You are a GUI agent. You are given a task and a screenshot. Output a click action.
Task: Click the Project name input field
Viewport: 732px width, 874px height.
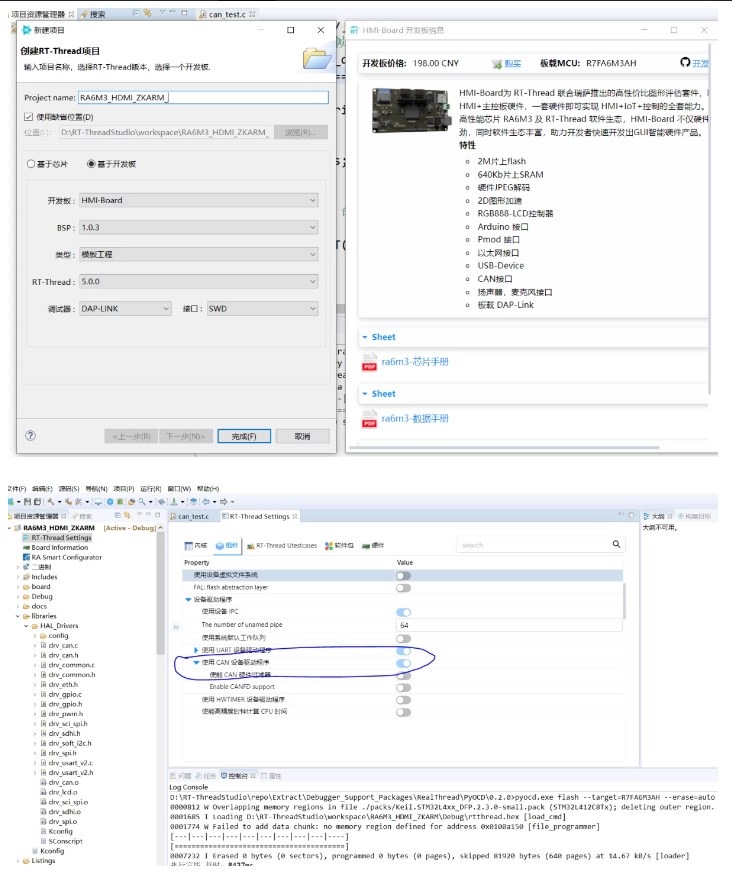click(203, 98)
